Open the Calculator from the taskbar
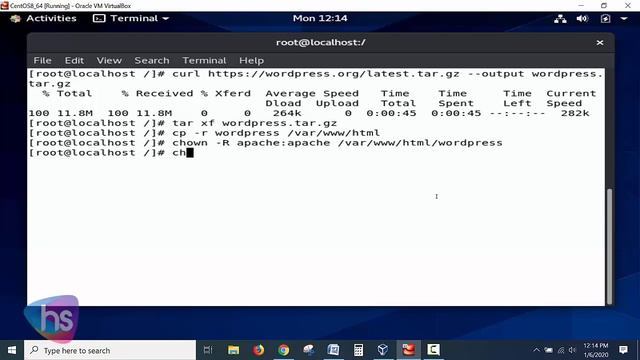640x360 pixels. (358, 350)
